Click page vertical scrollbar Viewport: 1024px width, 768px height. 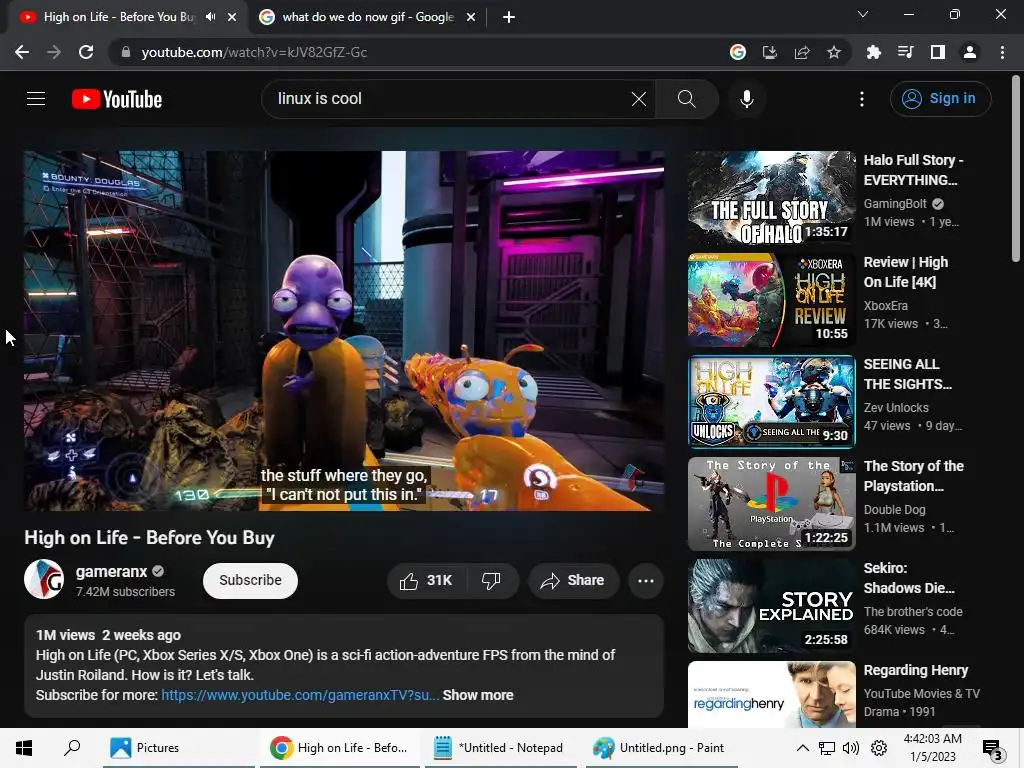(x=1016, y=169)
